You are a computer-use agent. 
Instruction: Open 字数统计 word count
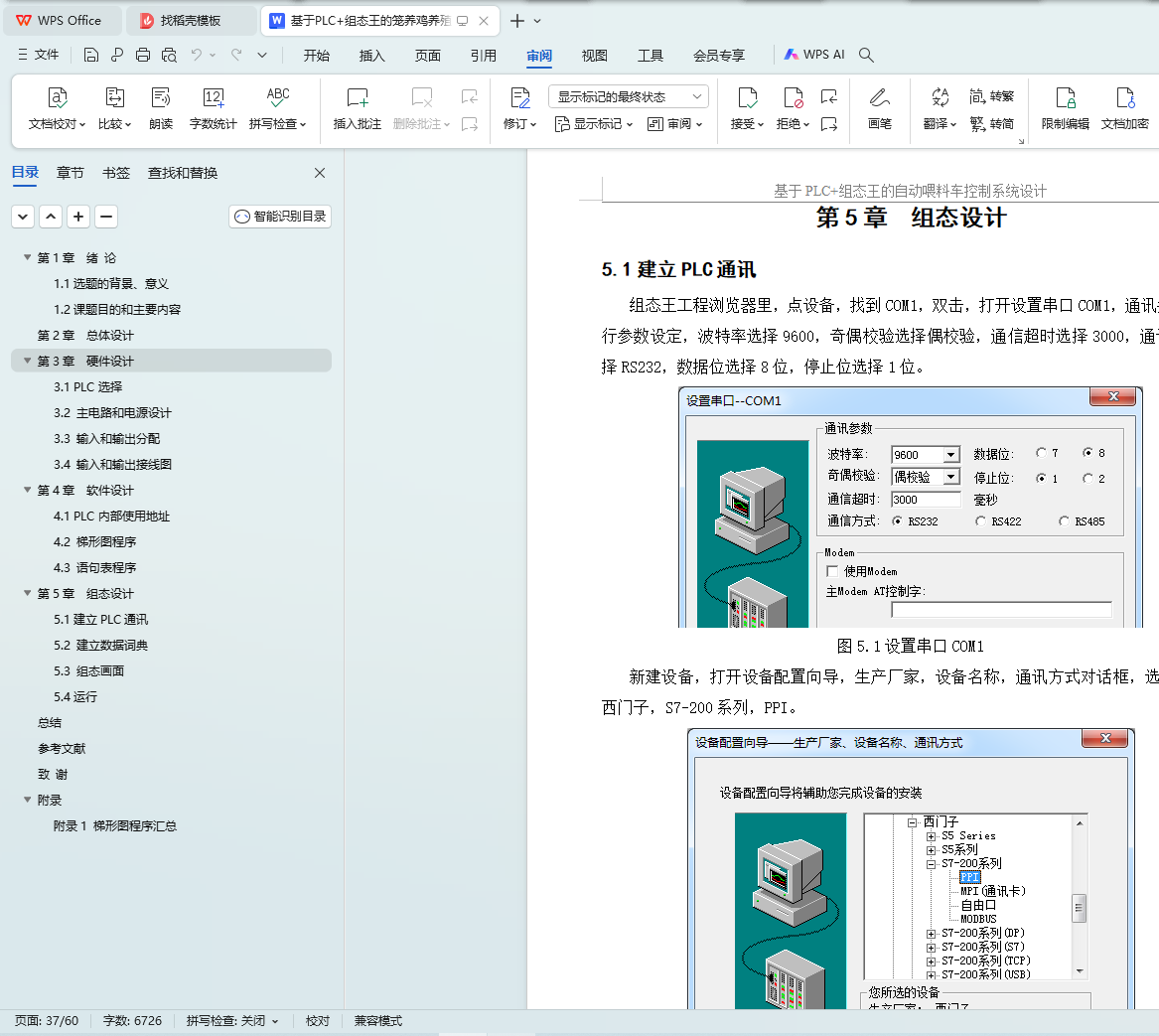[213, 108]
